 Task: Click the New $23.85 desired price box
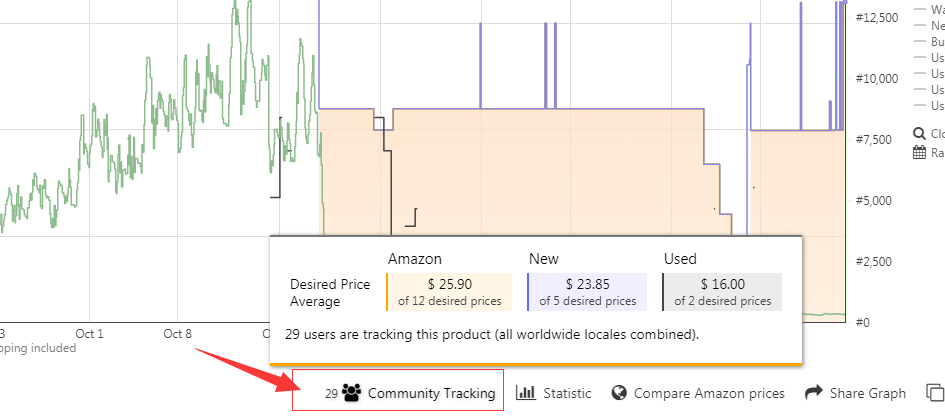tap(587, 291)
